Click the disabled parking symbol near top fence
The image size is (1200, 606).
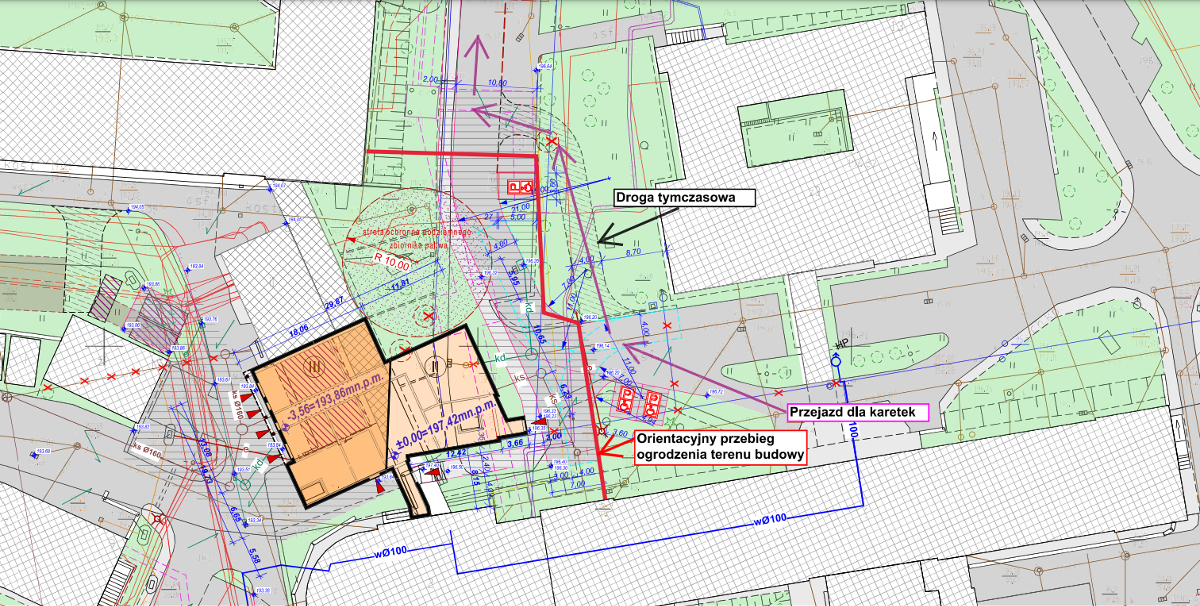[x=520, y=186]
